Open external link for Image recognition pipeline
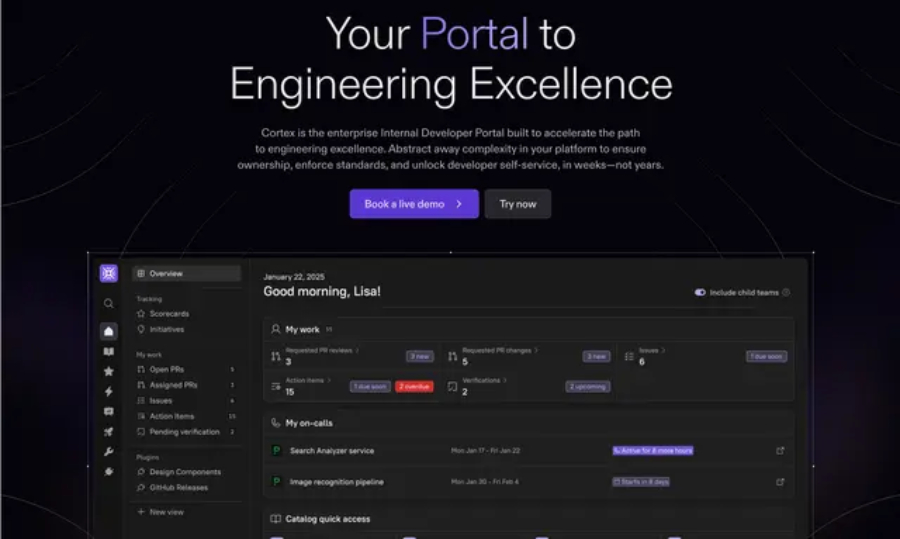Image resolution: width=900 pixels, height=539 pixels. click(x=780, y=482)
